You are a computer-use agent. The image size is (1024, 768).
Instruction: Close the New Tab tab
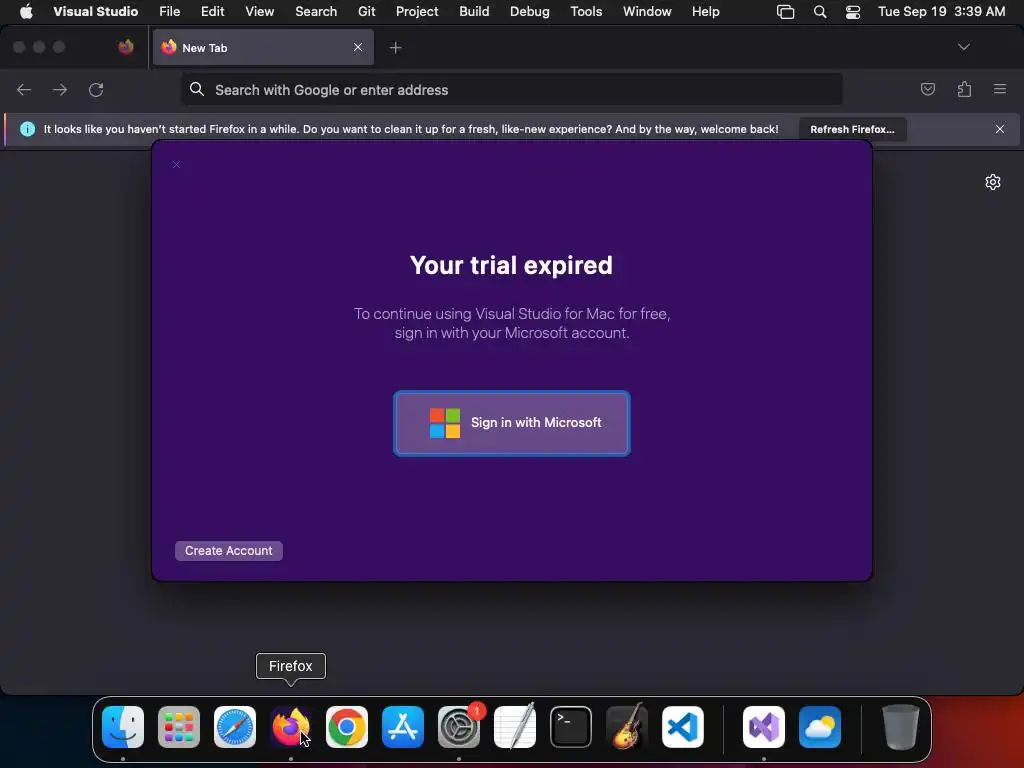coord(358,47)
